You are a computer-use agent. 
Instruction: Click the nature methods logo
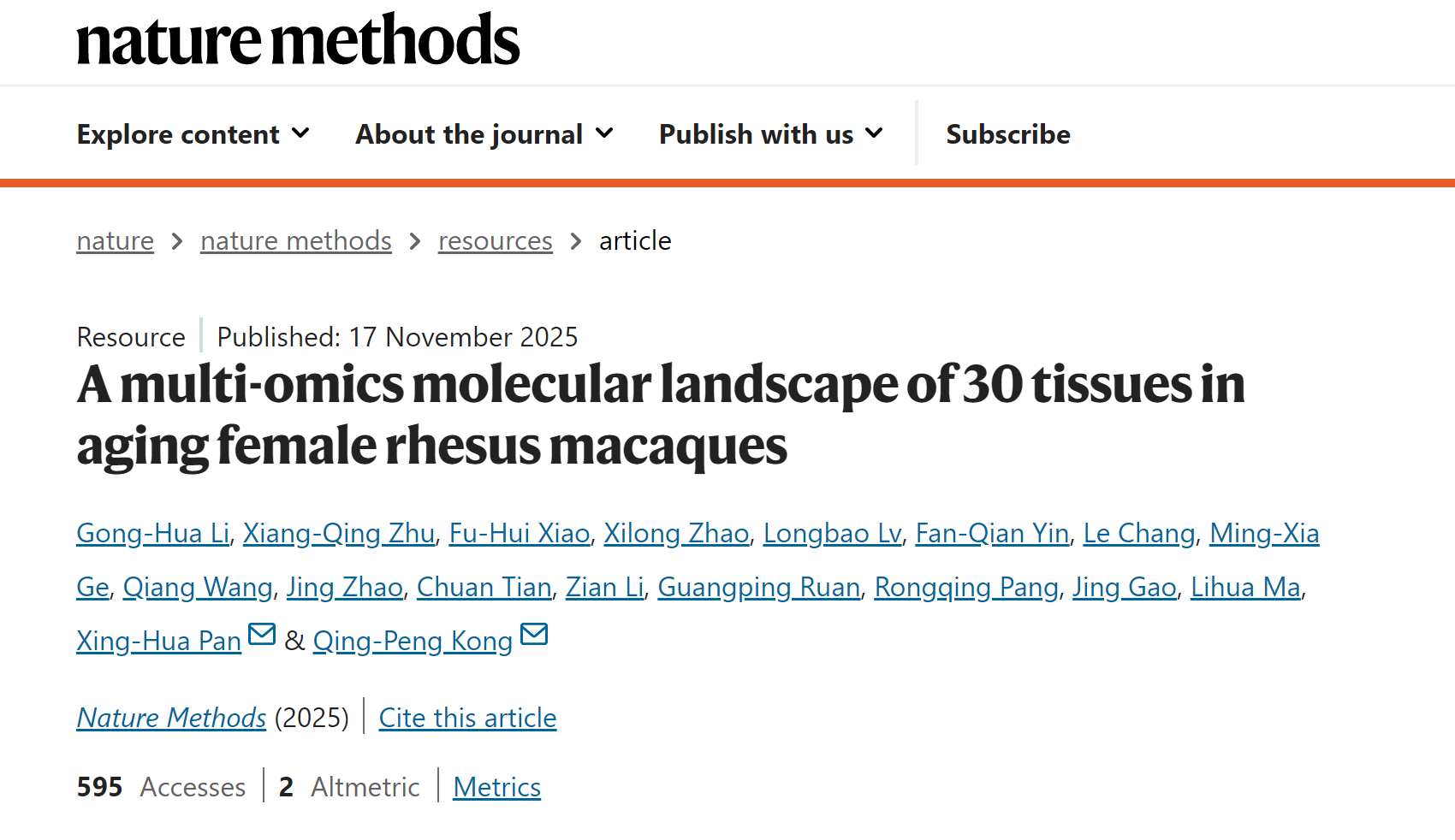298,40
